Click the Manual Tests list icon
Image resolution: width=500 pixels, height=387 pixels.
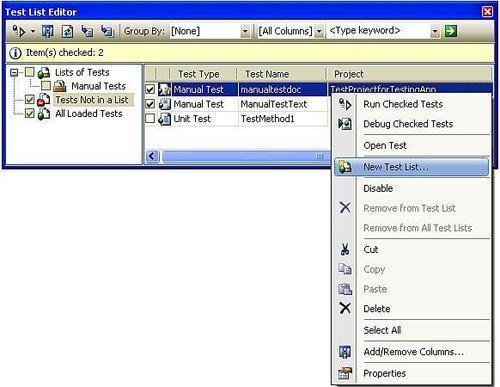pyautogui.click(x=60, y=86)
